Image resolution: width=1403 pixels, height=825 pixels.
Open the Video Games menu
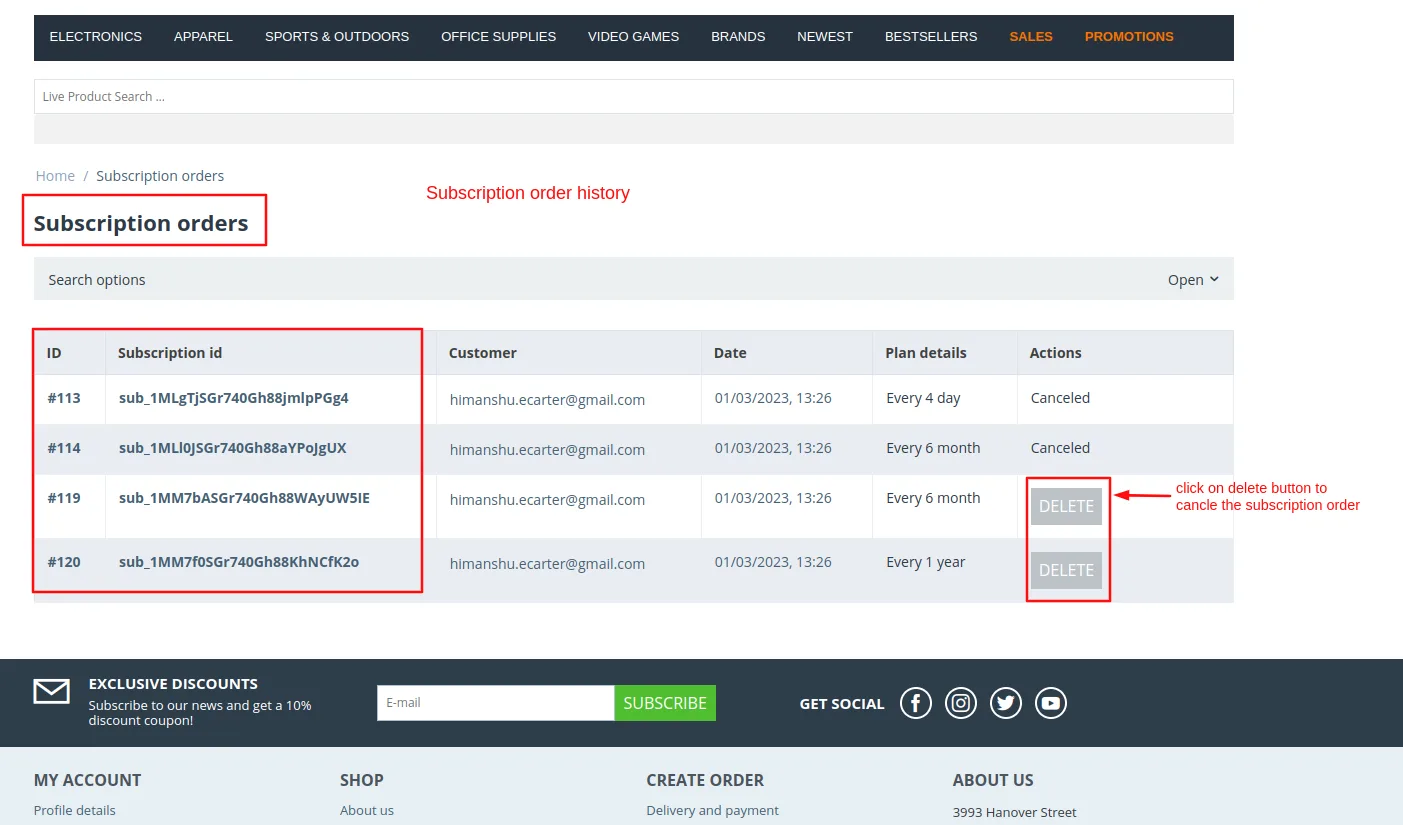pos(633,37)
